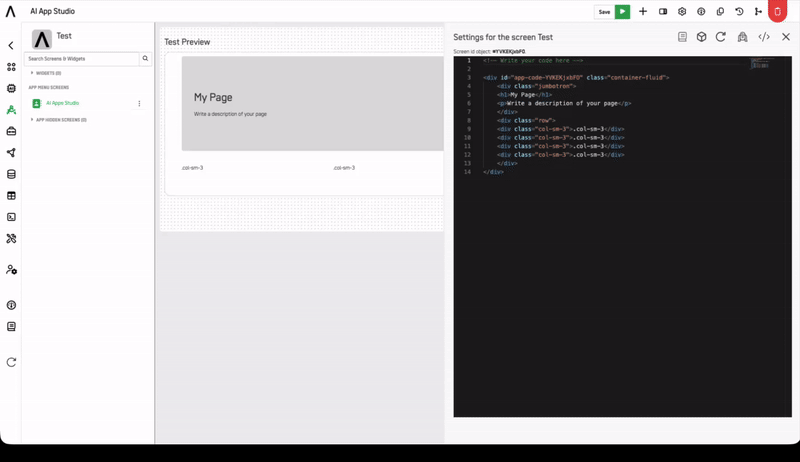Click the second .col-sm-3 preview column
800x462 pixels.
click(344, 168)
